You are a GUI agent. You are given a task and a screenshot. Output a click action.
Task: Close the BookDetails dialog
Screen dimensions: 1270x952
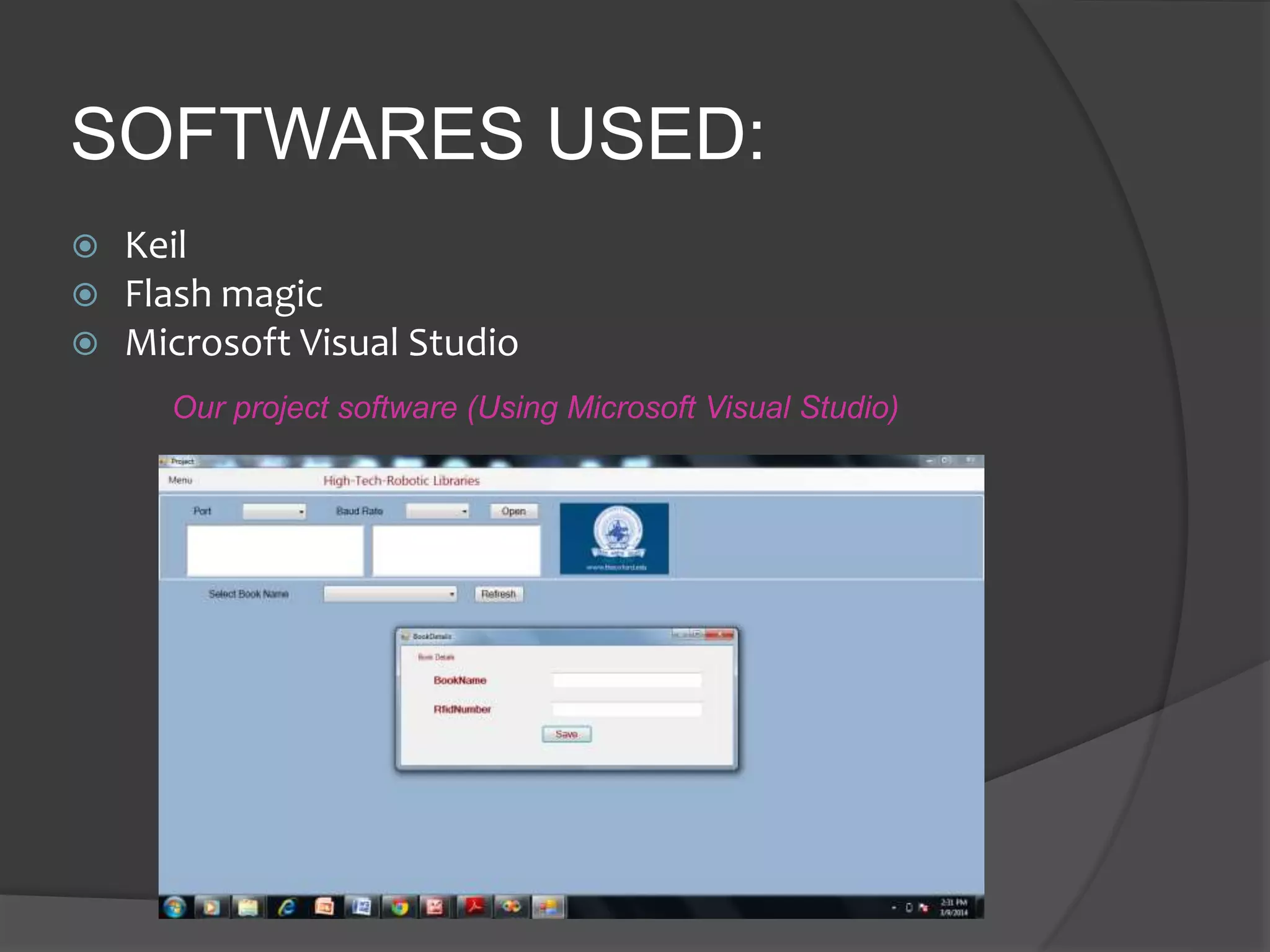pos(719,635)
